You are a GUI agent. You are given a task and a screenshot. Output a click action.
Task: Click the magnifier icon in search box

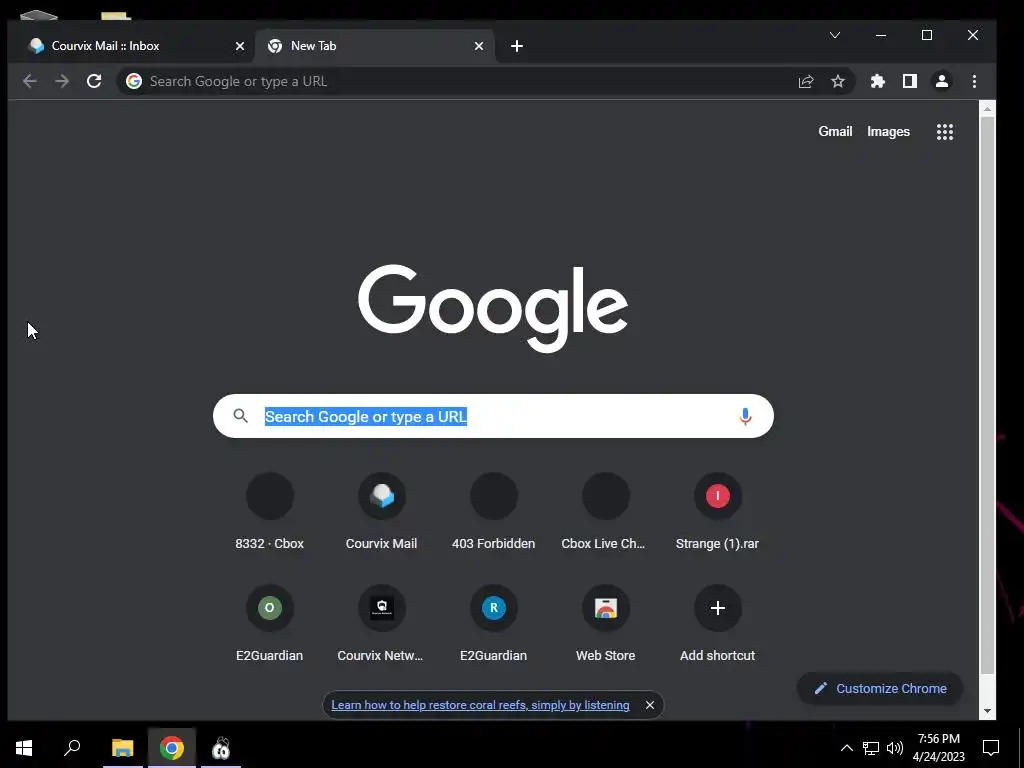tap(240, 416)
